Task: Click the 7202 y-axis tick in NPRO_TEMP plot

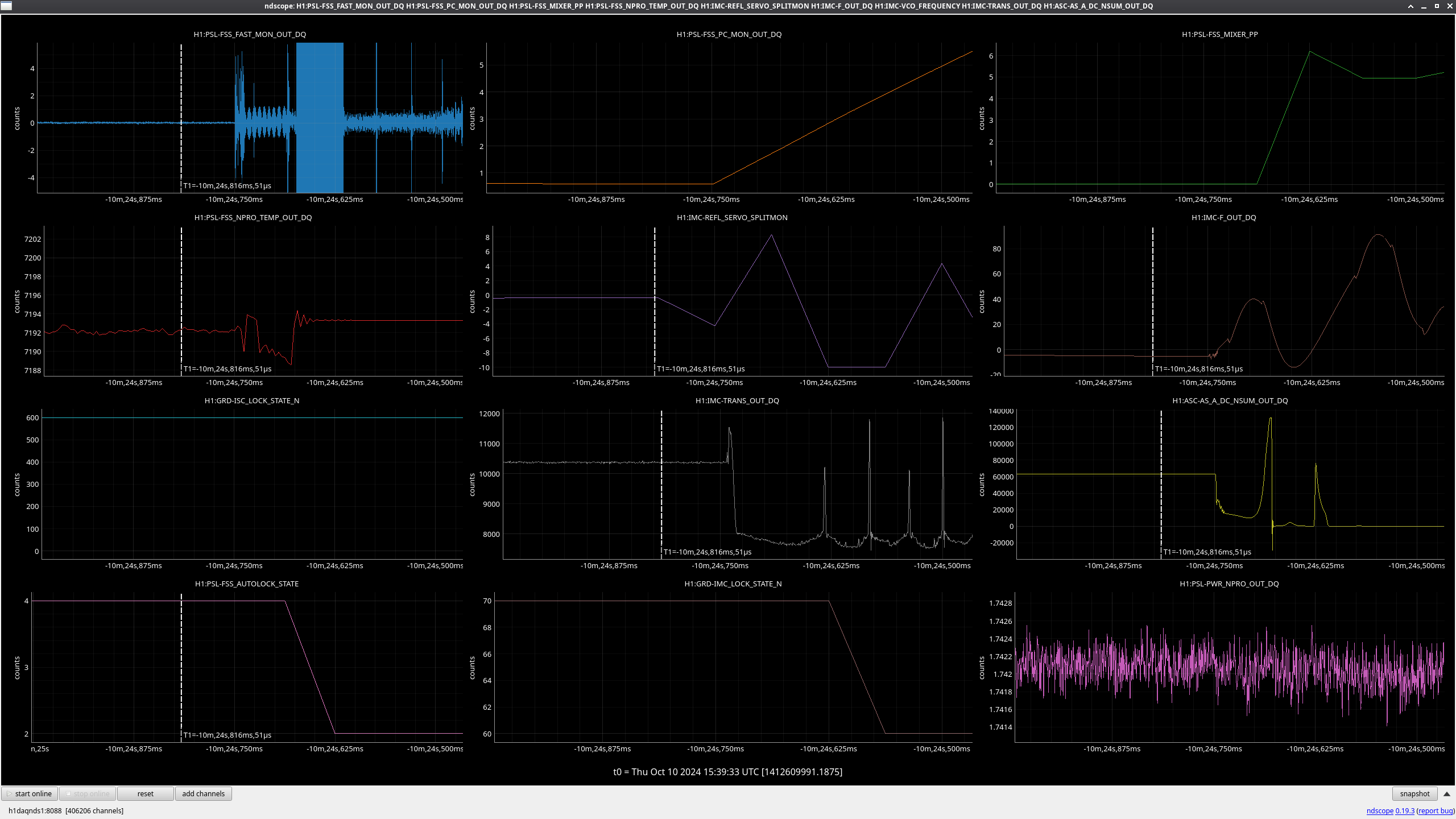Action: click(x=32, y=239)
